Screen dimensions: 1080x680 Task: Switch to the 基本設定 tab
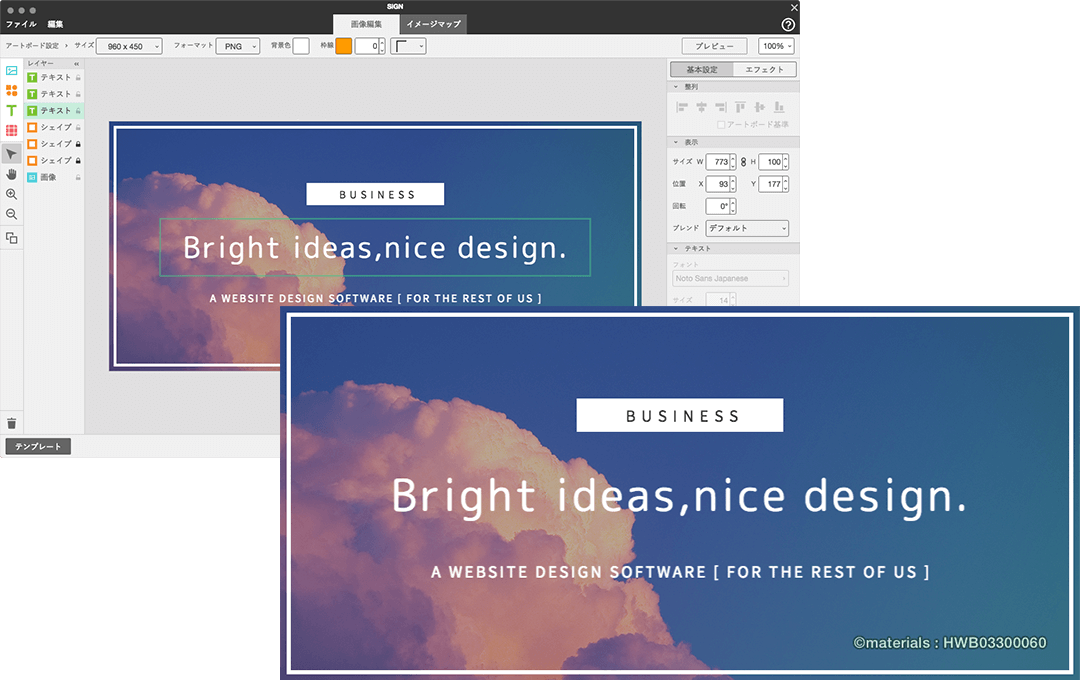point(702,70)
